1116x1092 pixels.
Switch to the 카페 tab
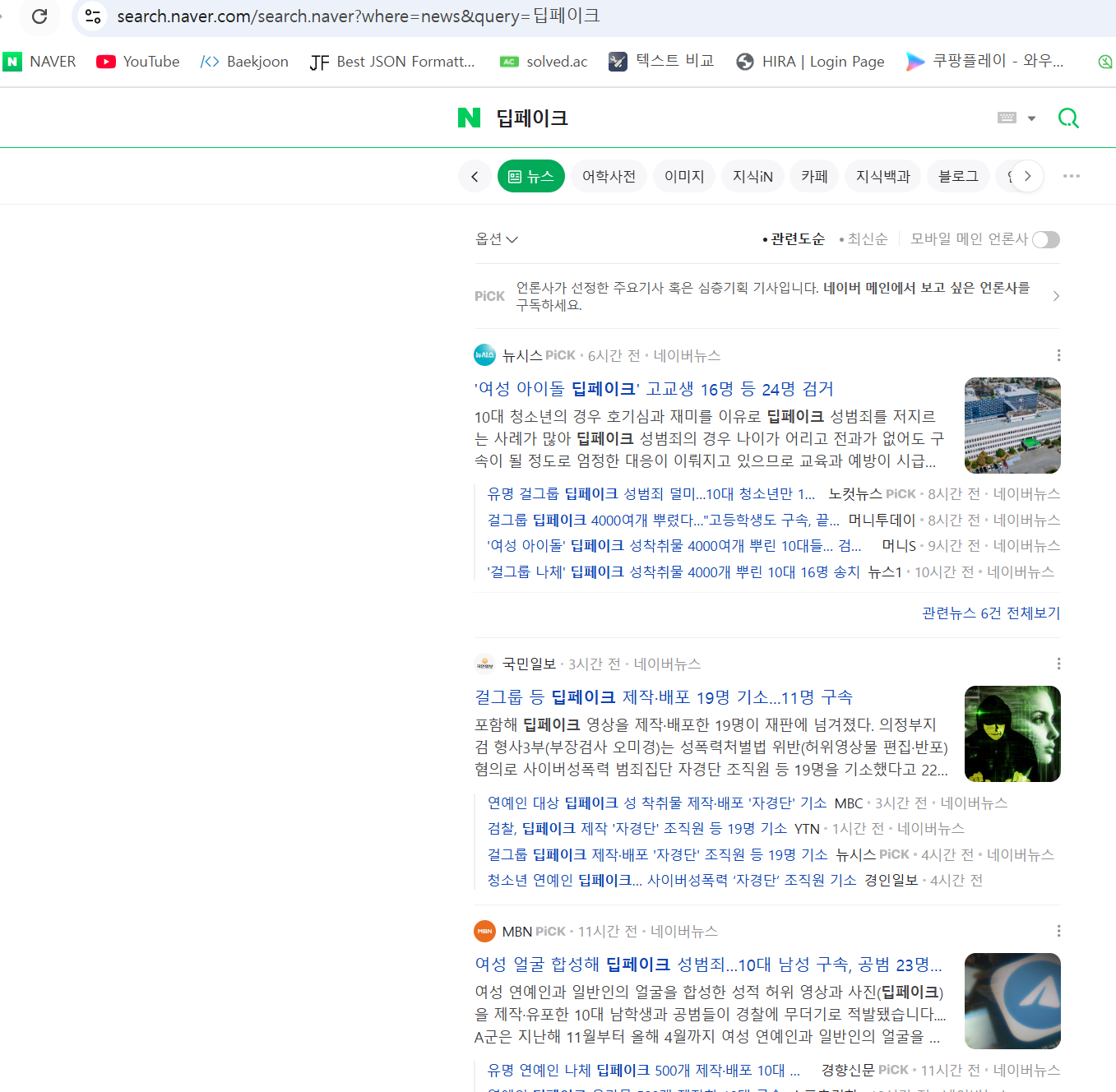(814, 176)
